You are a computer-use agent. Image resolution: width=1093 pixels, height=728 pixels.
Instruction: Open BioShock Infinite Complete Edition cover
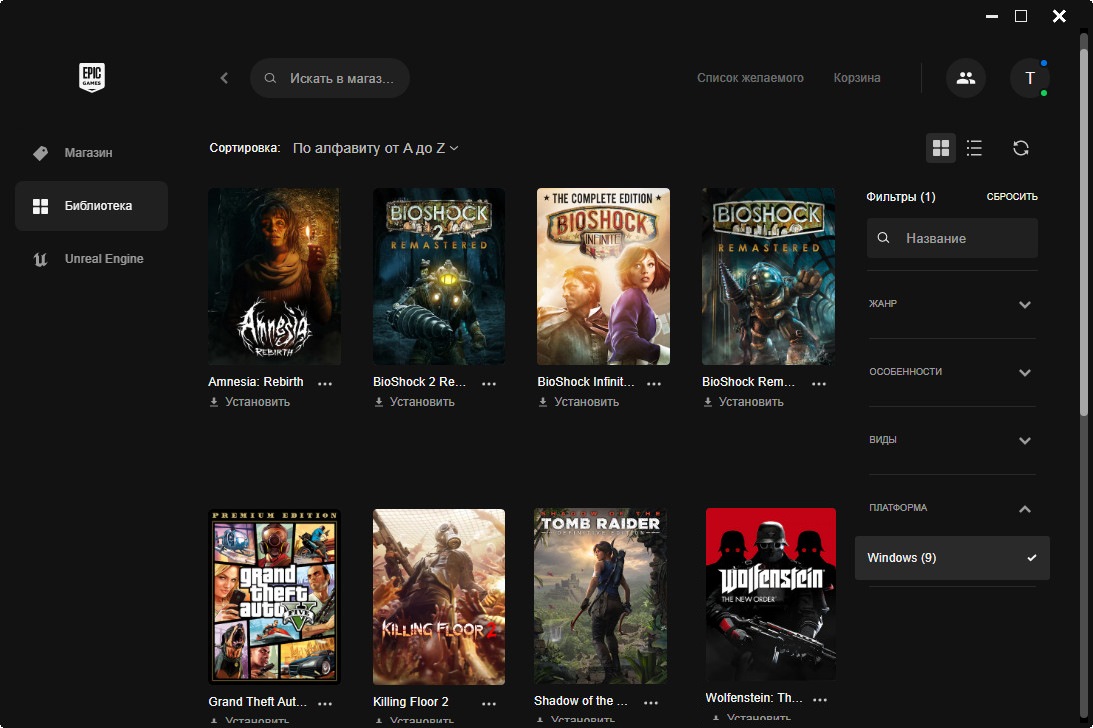click(603, 276)
